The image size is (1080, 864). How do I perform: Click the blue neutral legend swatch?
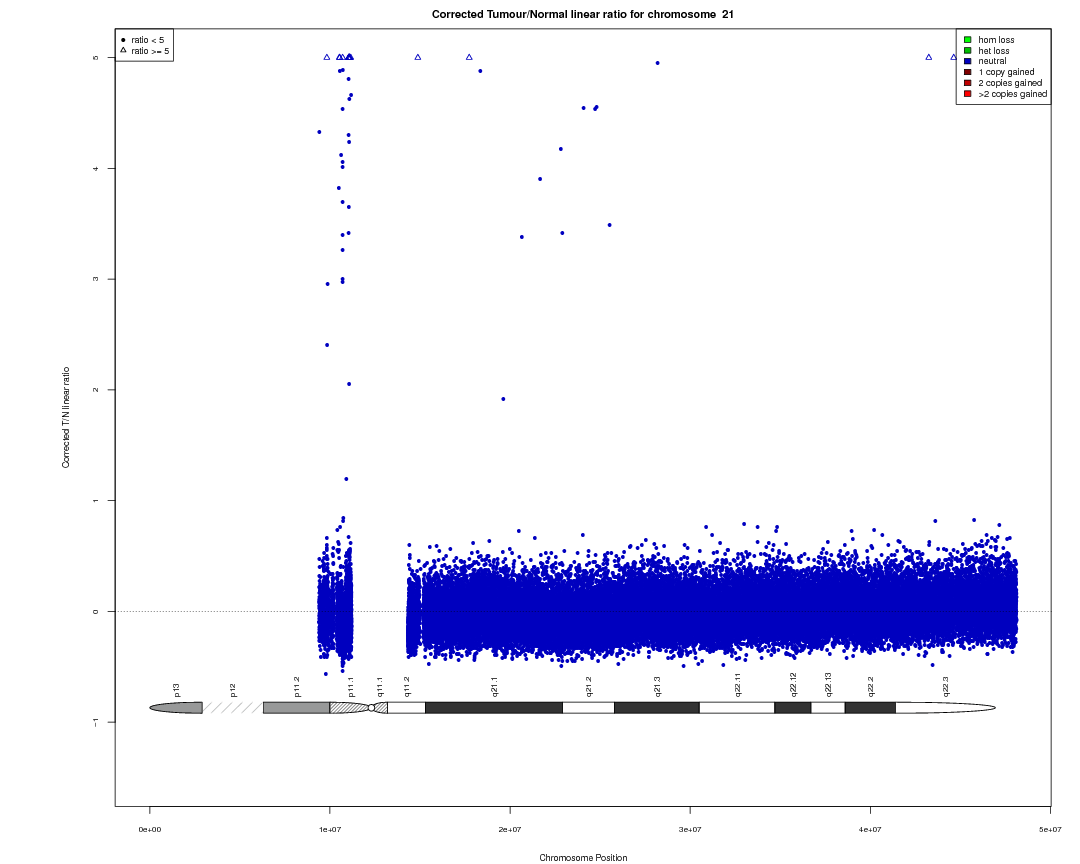968,61
